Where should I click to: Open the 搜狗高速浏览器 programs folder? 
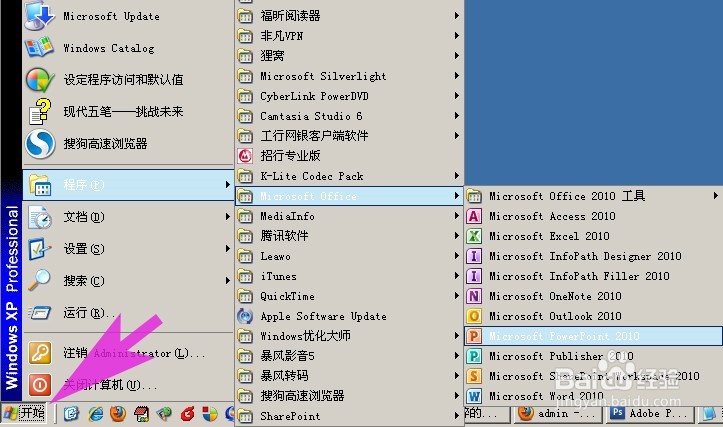click(350, 396)
